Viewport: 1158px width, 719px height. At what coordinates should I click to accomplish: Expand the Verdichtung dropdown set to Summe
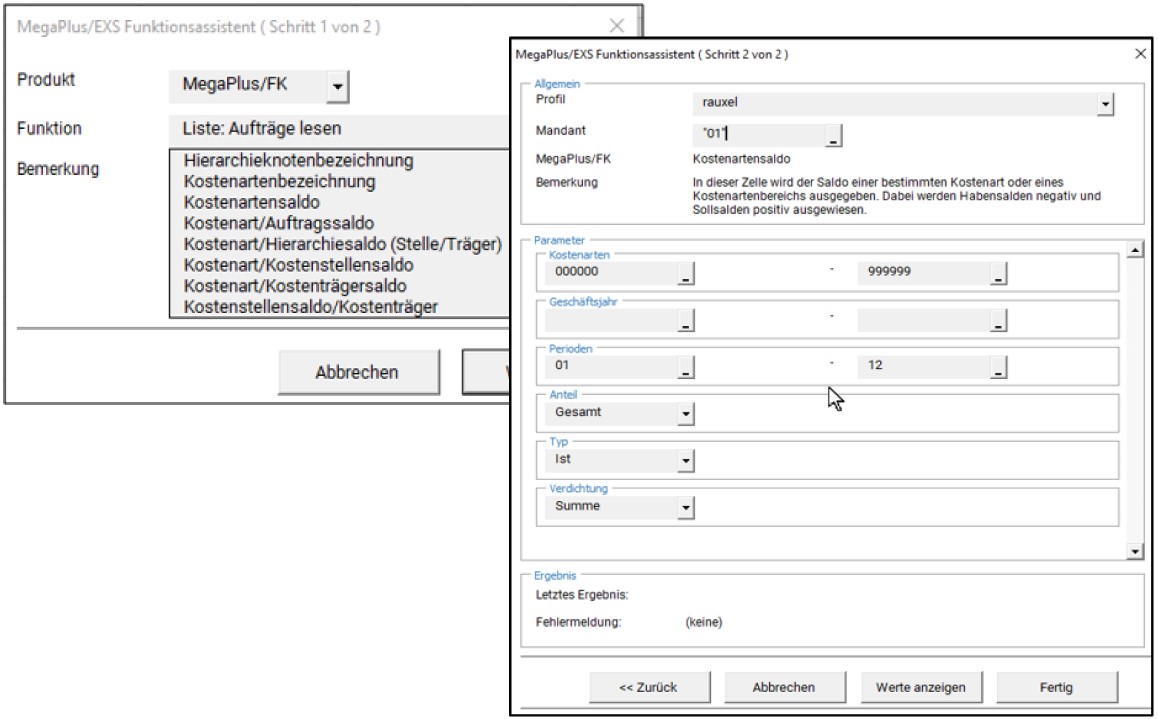(685, 507)
